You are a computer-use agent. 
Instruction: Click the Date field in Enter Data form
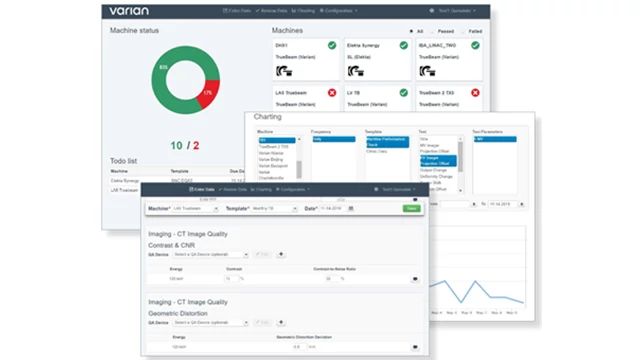coord(333,209)
